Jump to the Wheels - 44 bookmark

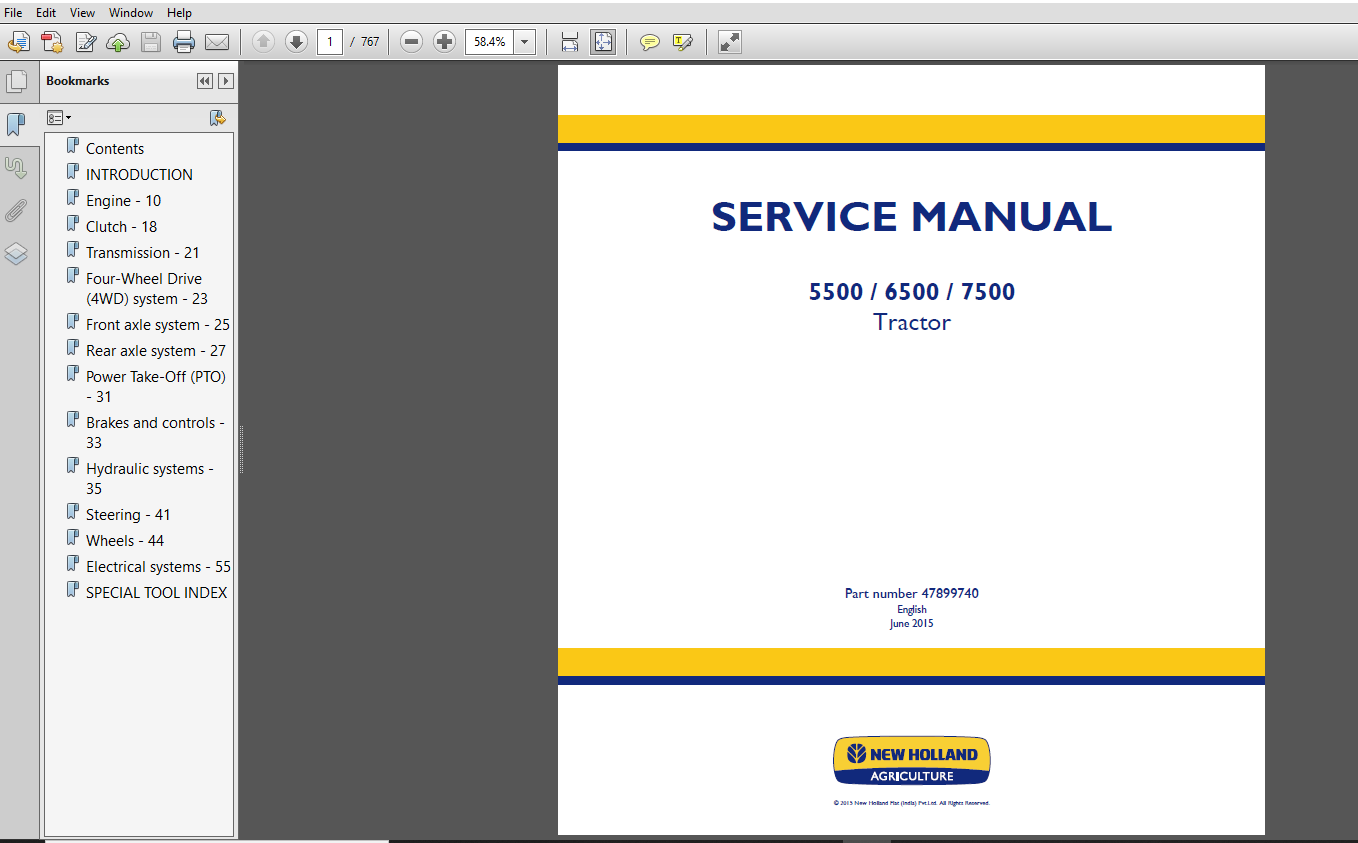(125, 540)
